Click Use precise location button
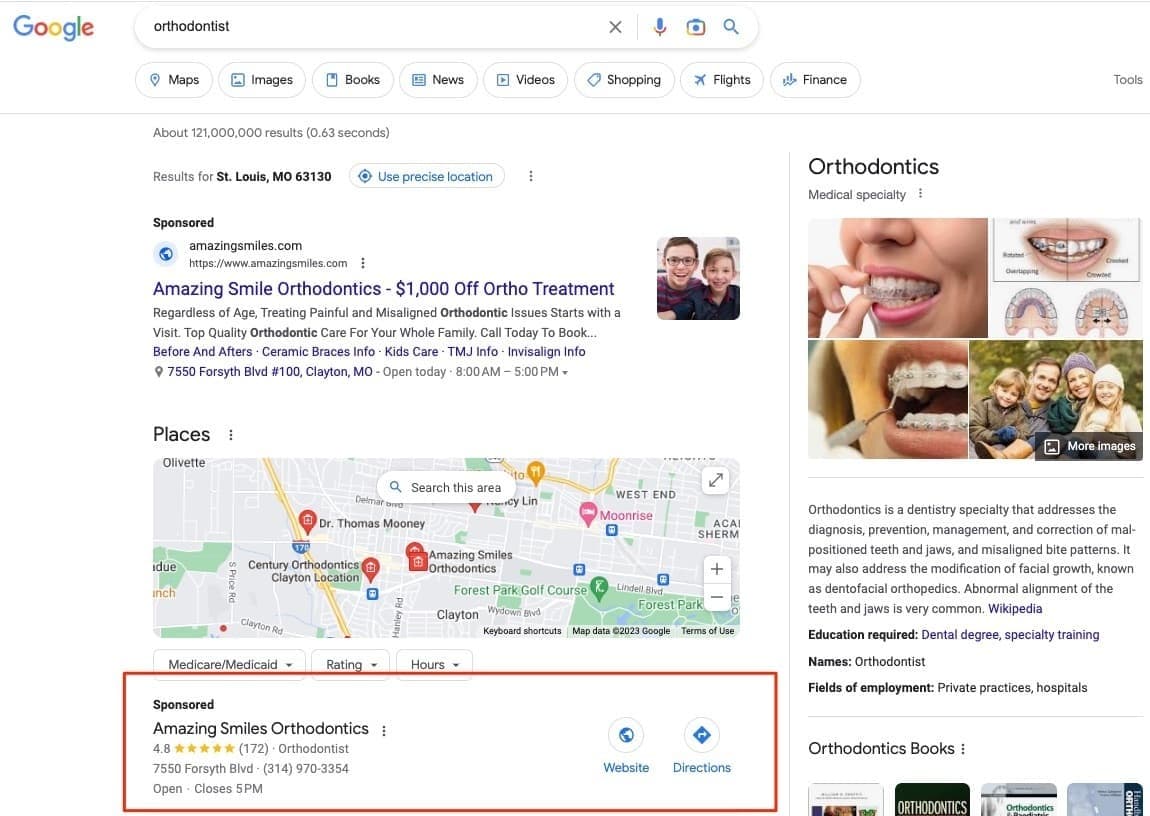 point(426,176)
